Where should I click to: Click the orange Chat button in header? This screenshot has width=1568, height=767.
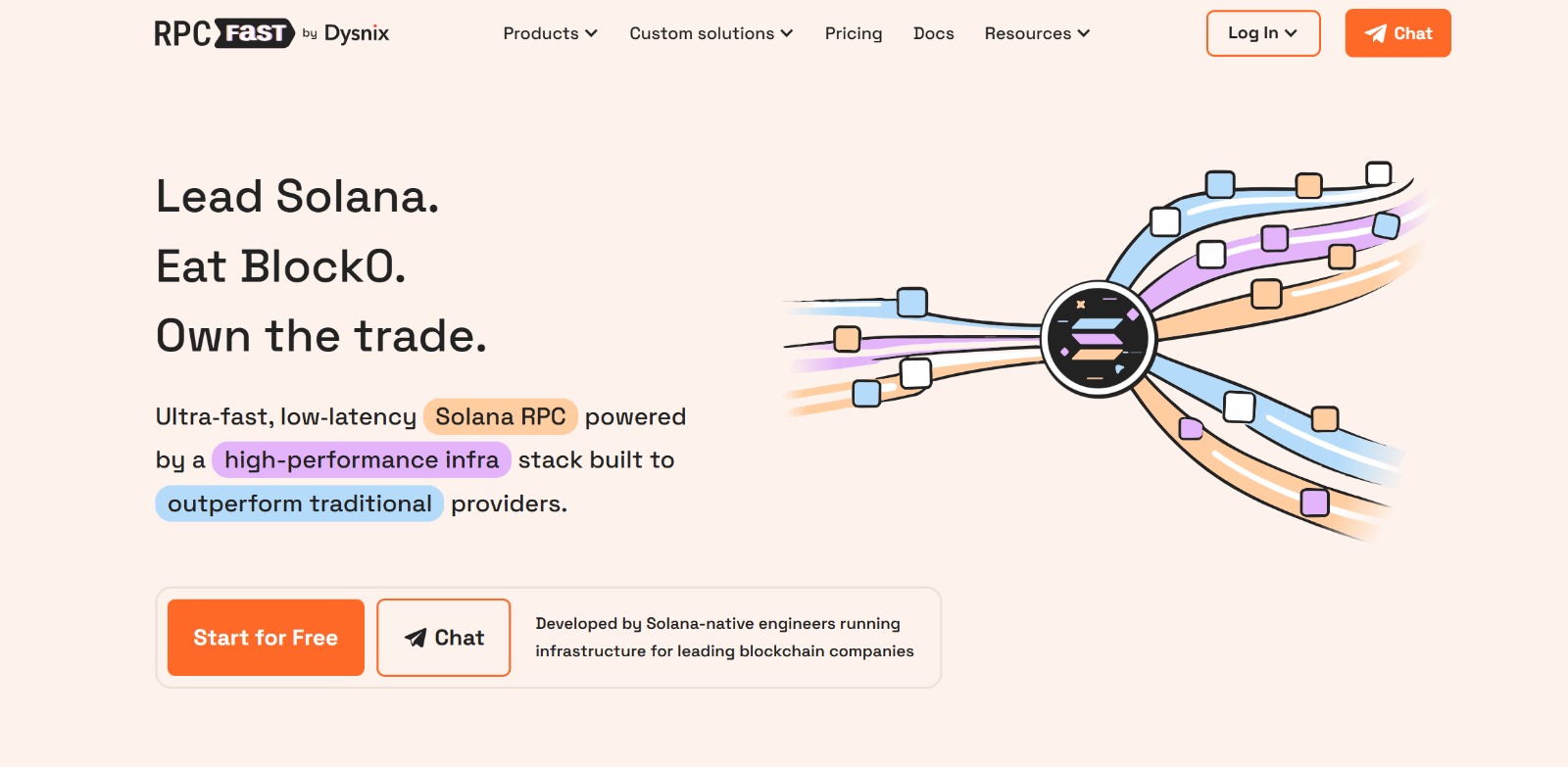pyautogui.click(x=1397, y=33)
